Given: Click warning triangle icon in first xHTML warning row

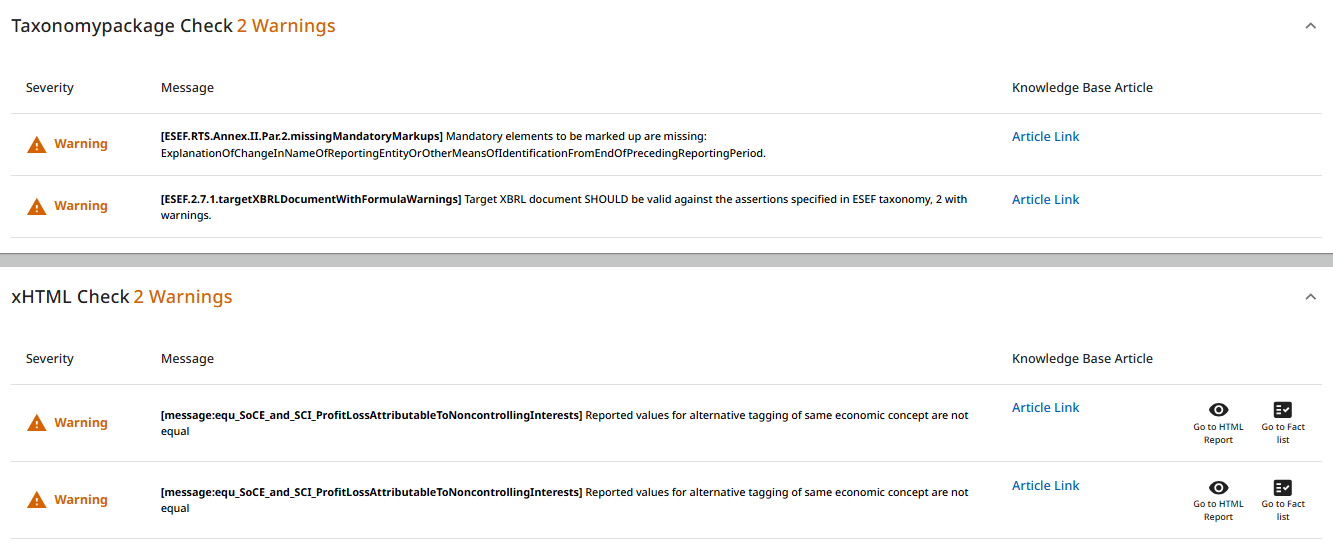Looking at the screenshot, I should click(37, 423).
